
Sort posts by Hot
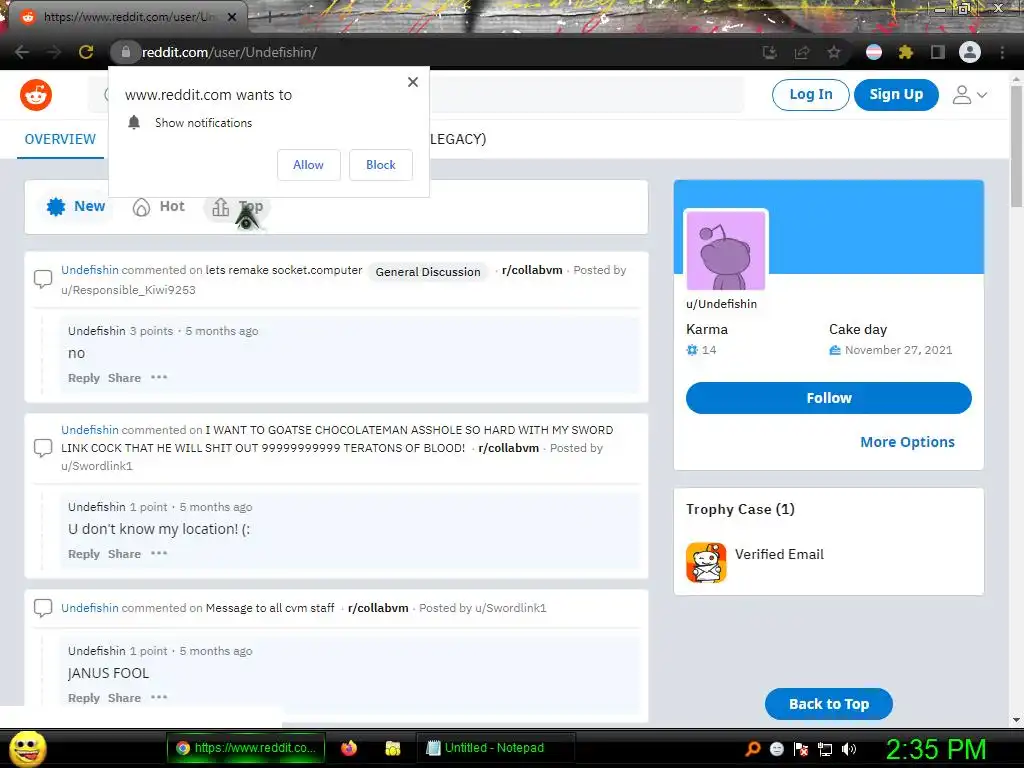(159, 207)
